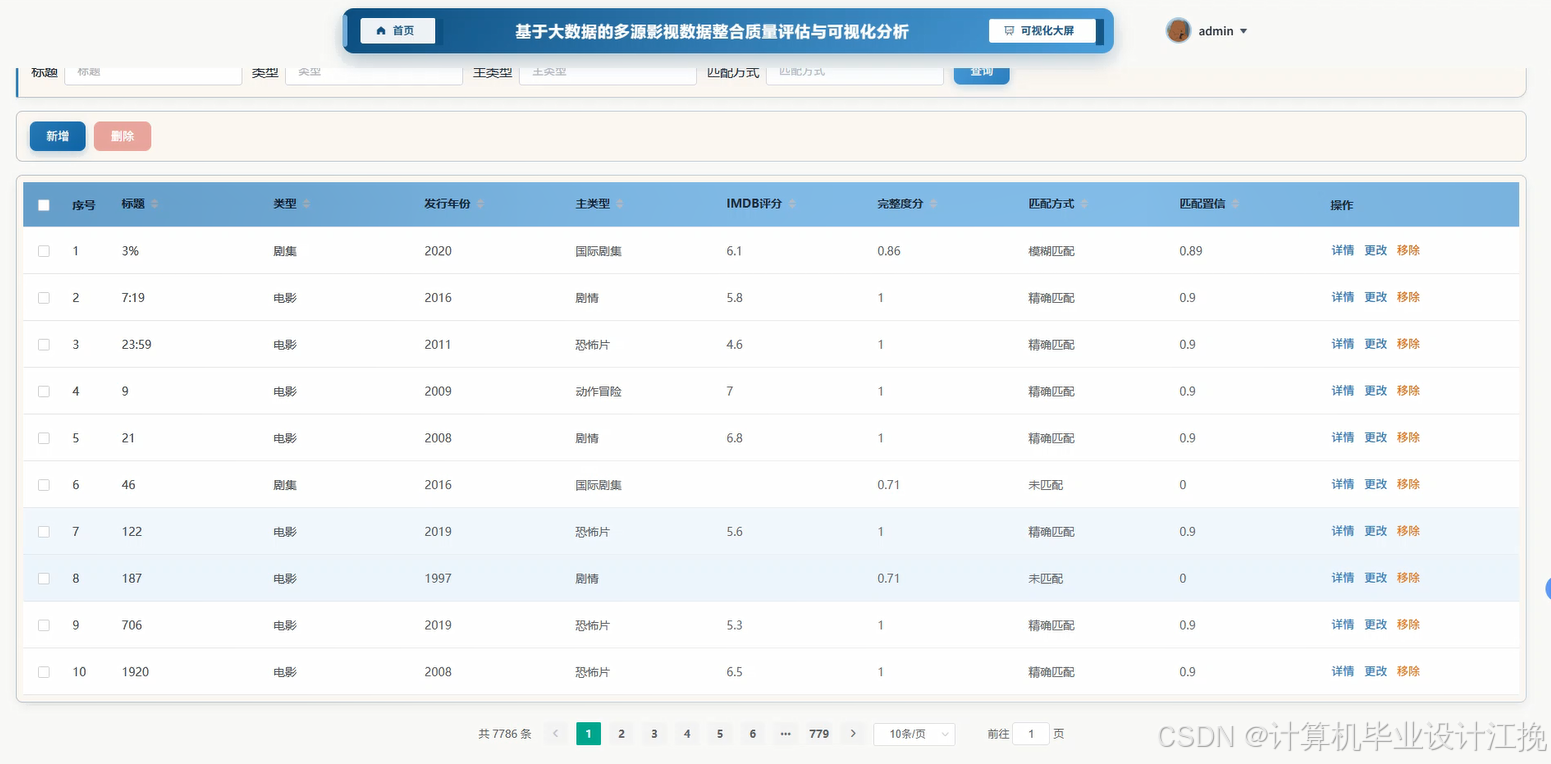Jump to last page 779
Image resolution: width=1551 pixels, height=764 pixels.
[819, 734]
